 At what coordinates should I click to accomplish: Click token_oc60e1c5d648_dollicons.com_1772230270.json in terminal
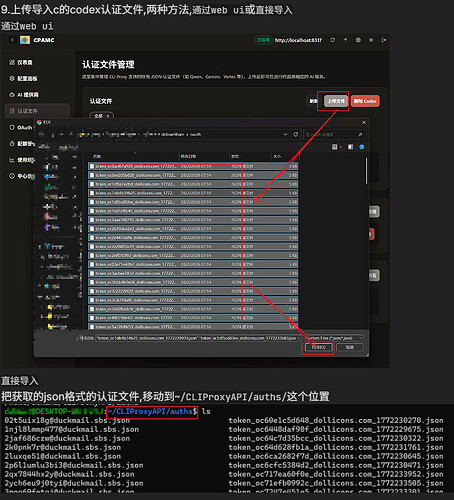pyautogui.click(x=336, y=421)
